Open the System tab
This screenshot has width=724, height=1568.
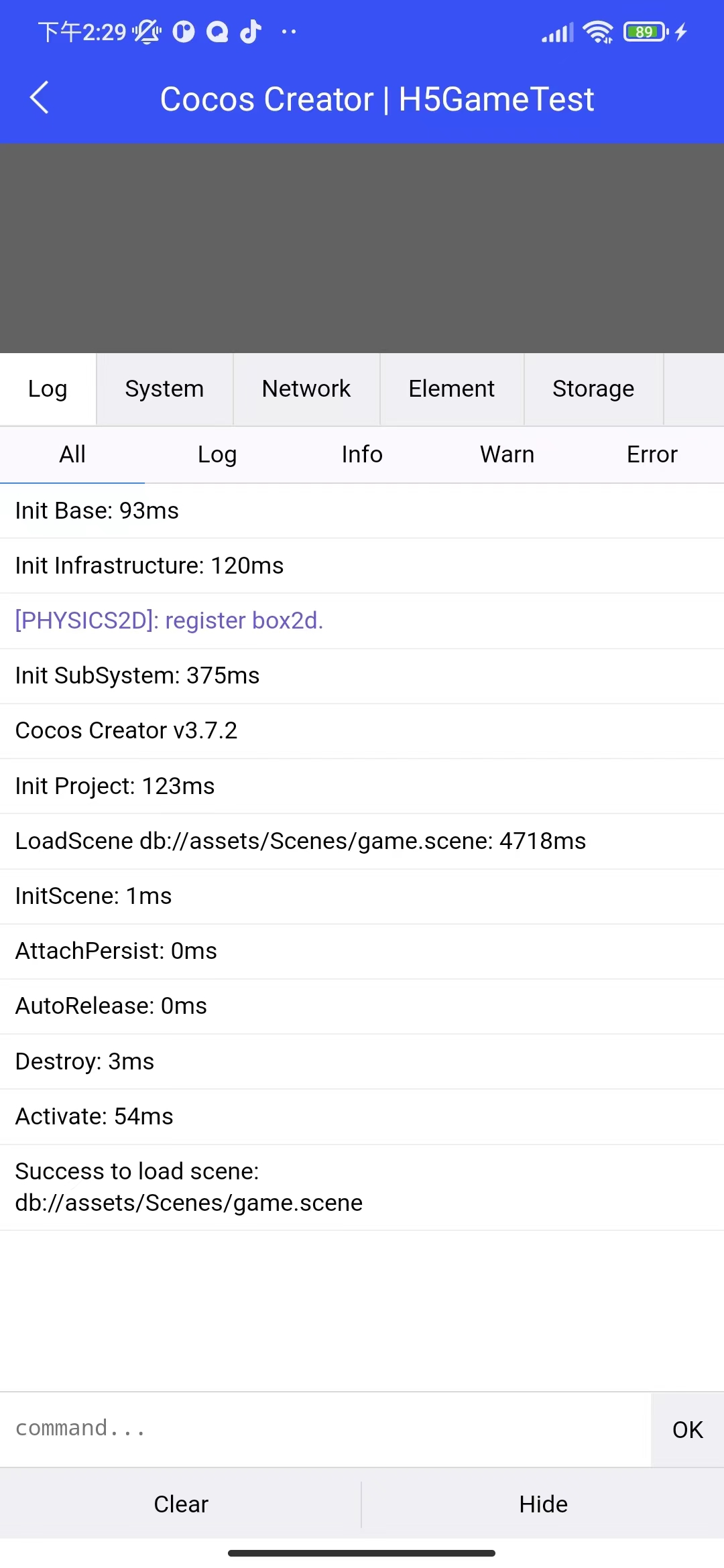[164, 389]
